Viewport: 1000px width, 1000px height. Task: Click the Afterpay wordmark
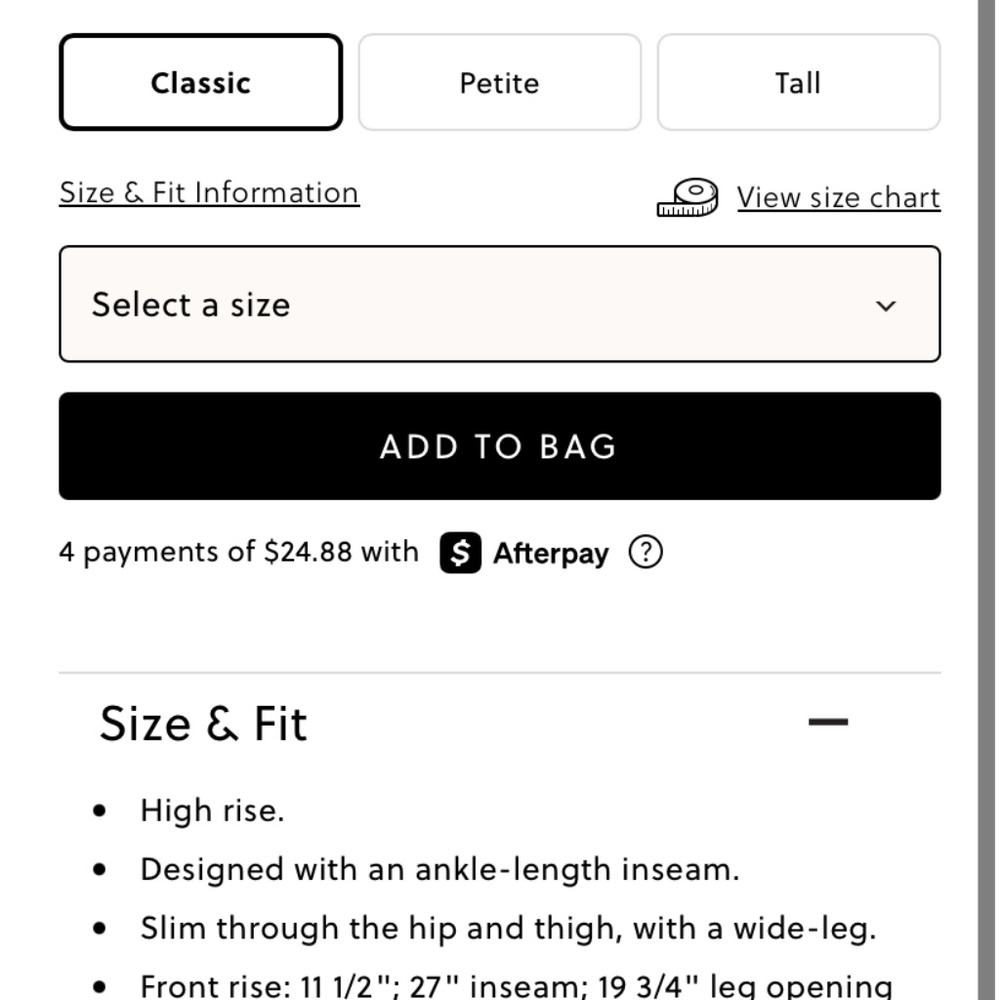click(x=551, y=554)
